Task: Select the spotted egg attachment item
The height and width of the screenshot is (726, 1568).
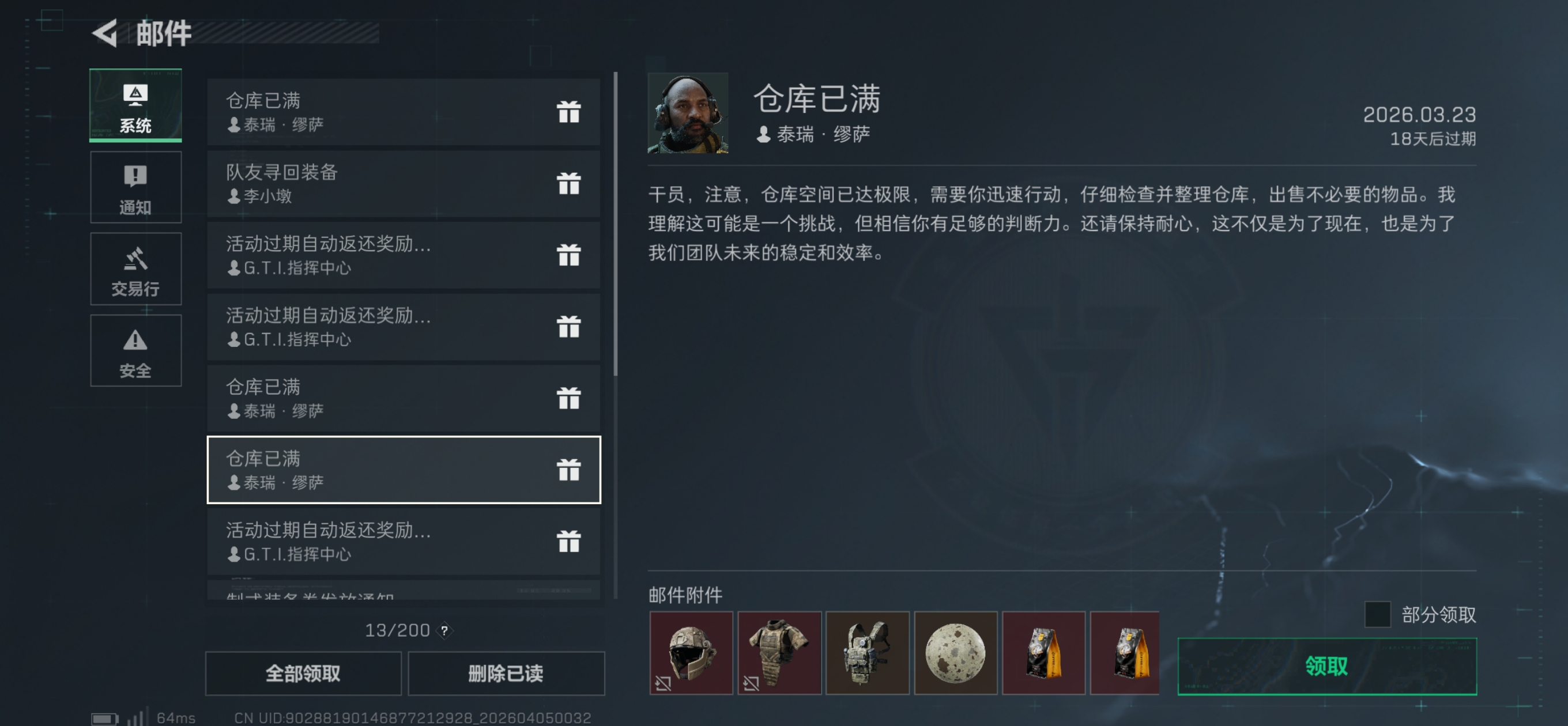Action: pos(956,653)
